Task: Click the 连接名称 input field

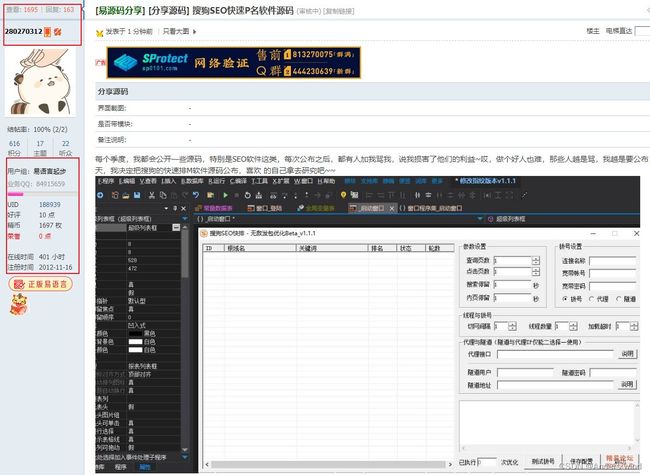Action: 613,261
